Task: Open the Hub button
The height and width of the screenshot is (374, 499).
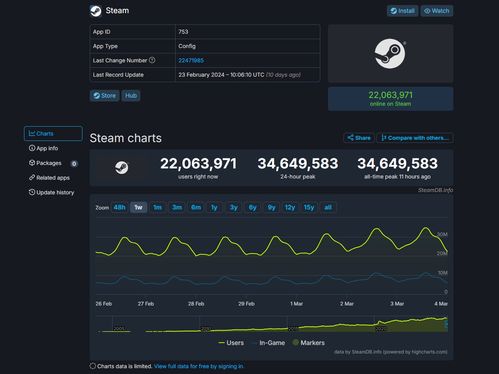Action: point(131,96)
